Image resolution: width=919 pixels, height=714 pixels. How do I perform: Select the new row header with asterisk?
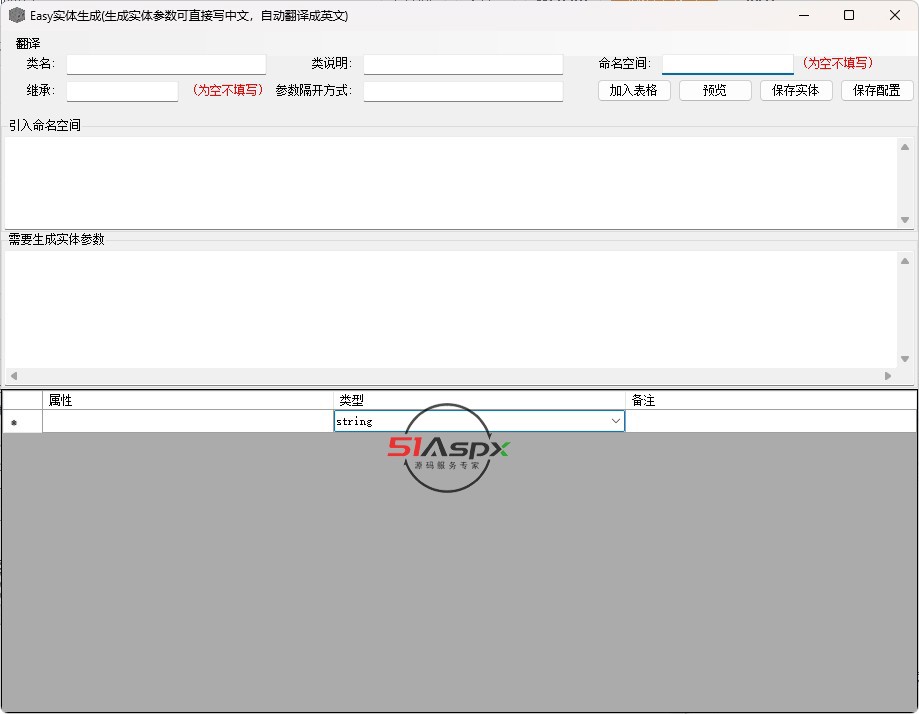click(22, 421)
